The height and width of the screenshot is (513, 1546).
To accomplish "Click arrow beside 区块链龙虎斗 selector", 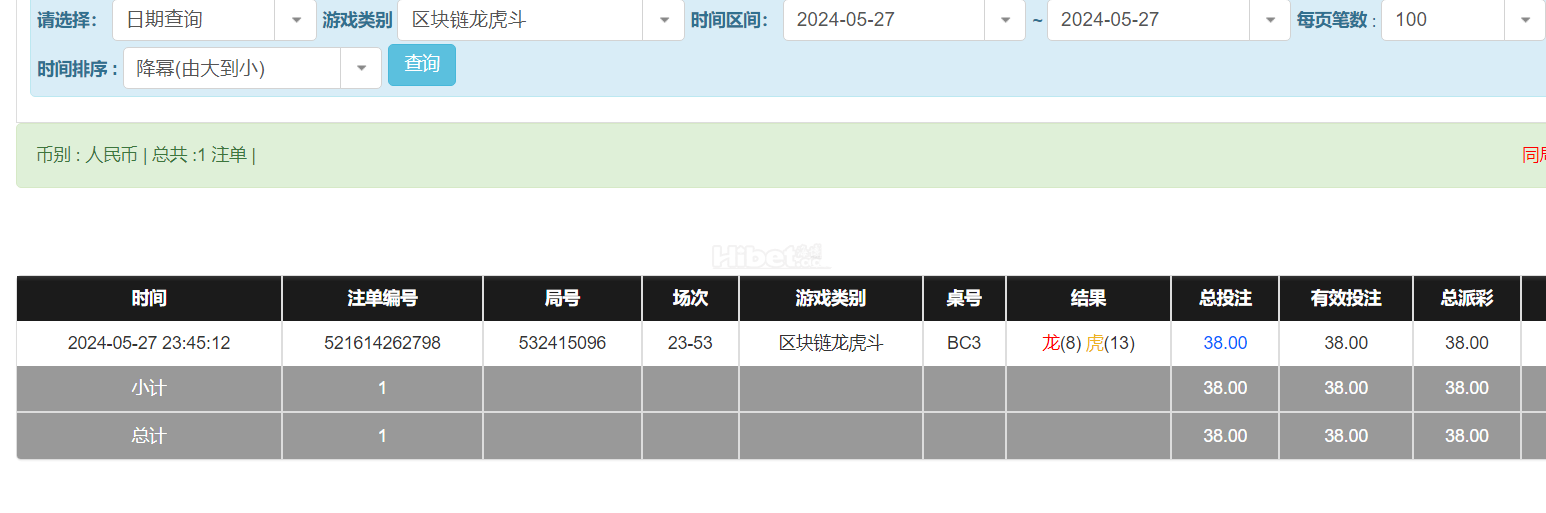I will (x=664, y=20).
